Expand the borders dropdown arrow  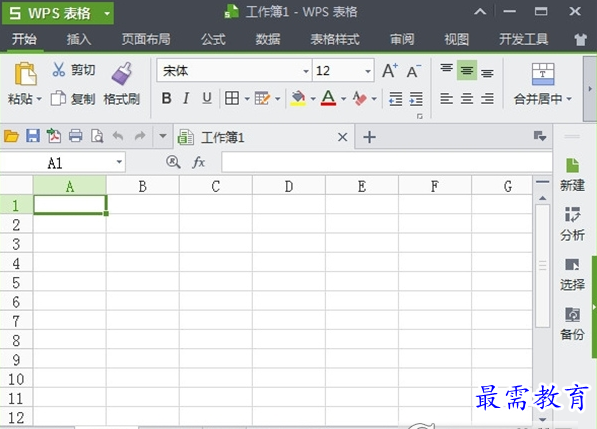coord(247,99)
